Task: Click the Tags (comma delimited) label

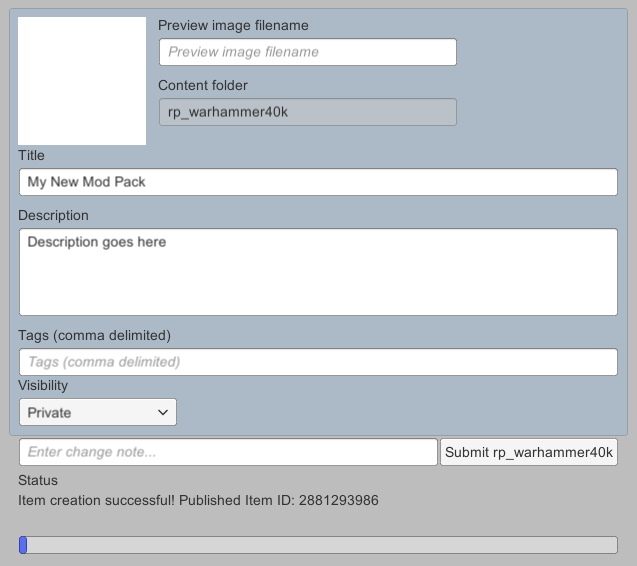Action: [x=94, y=335]
